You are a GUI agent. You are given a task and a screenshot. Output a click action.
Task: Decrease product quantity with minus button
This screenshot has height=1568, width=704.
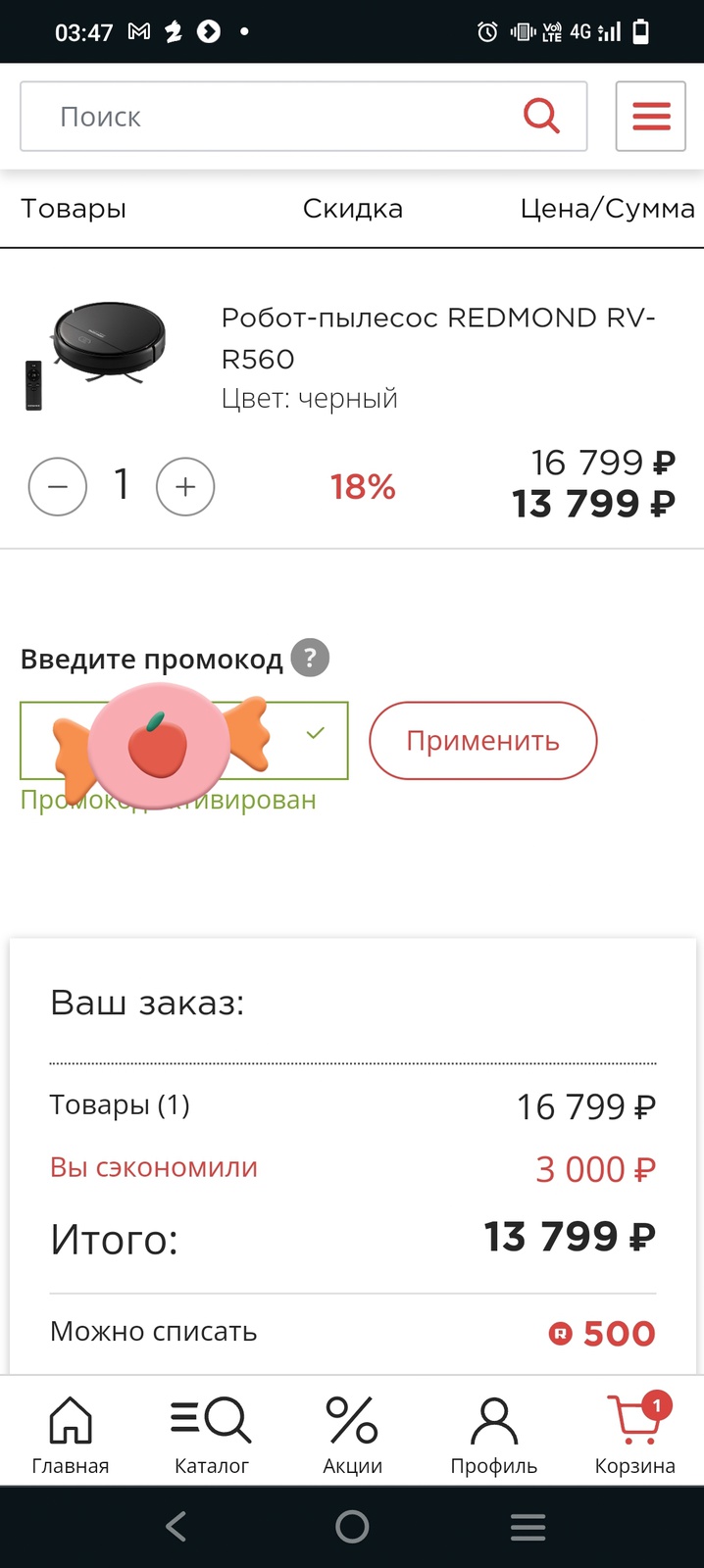(58, 486)
